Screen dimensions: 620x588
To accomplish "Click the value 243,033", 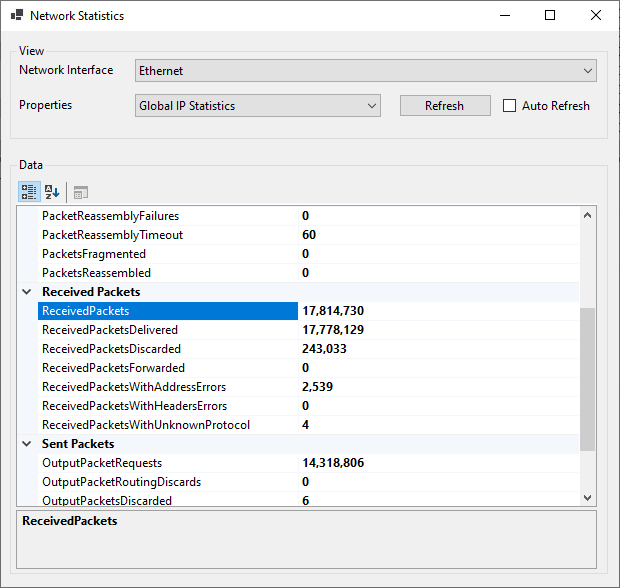I will (324, 349).
